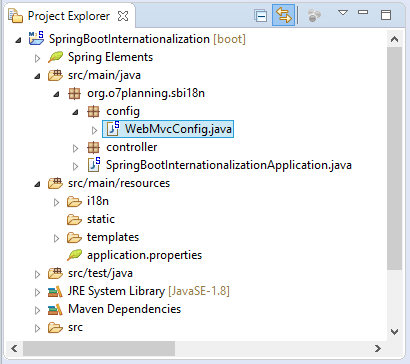The width and height of the screenshot is (410, 364).
Task: Expand the i18n folder arrow
Action: coord(57,202)
